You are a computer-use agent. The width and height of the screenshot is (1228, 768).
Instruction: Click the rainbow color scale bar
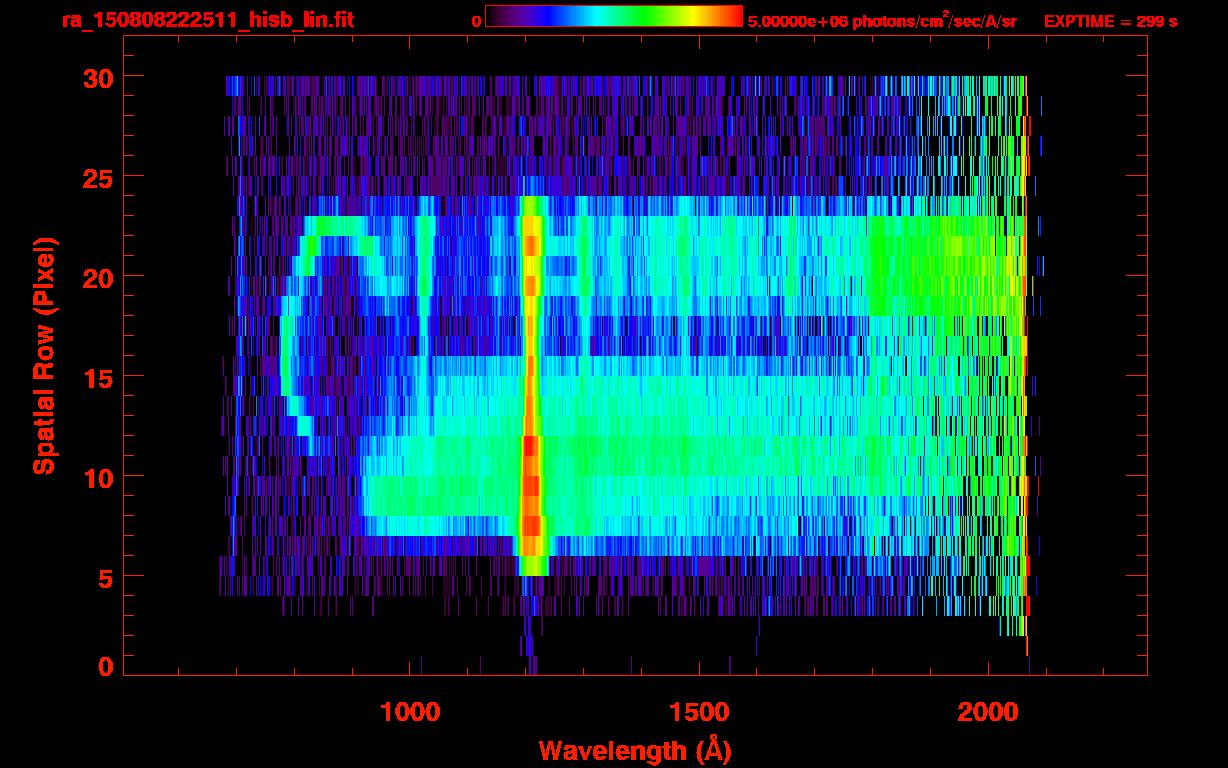point(614,16)
